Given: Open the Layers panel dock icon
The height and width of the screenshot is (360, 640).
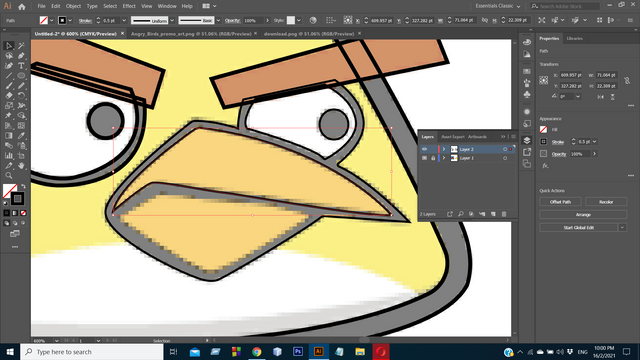Looking at the screenshot, I should click(527, 140).
